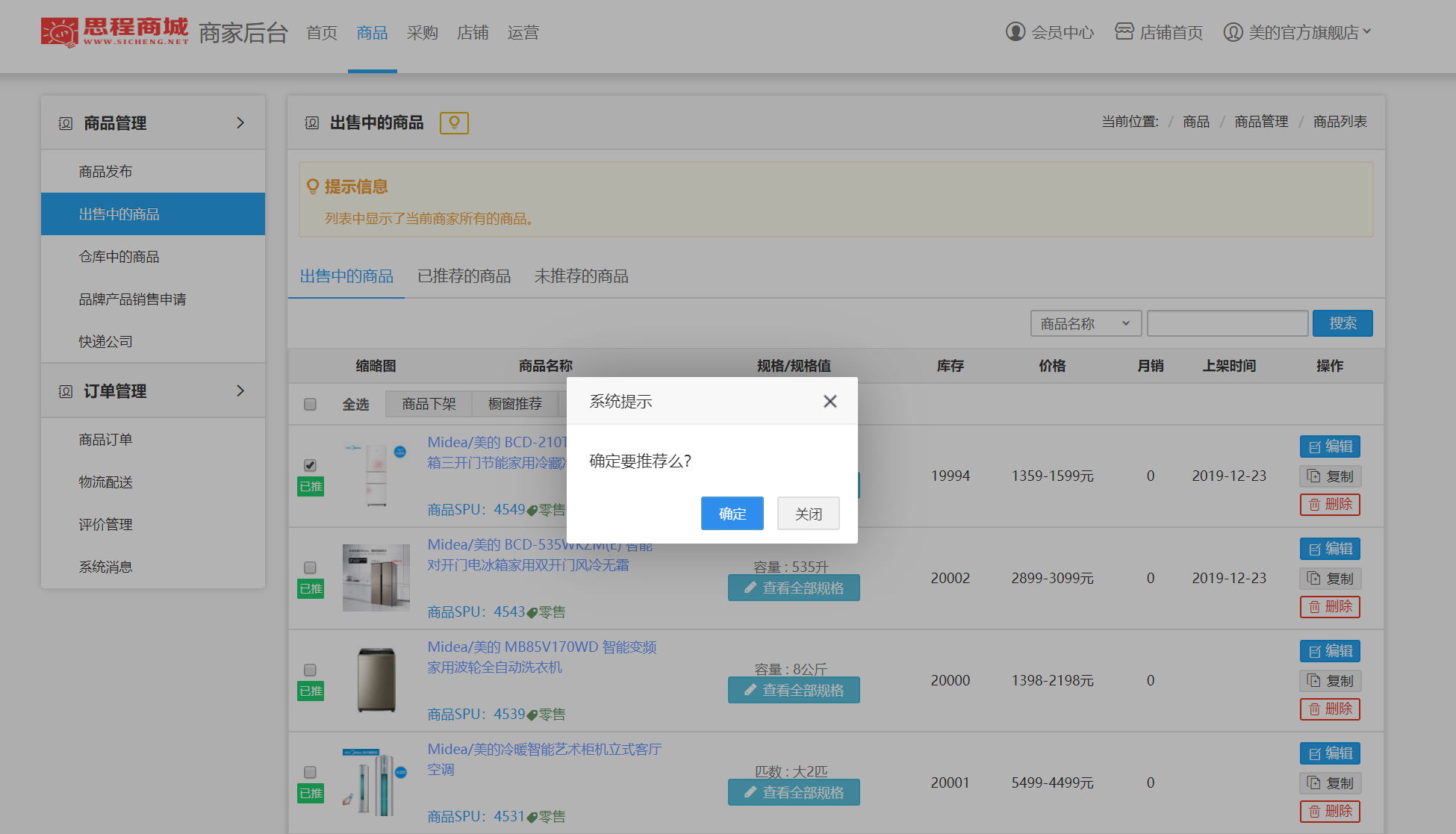The width and height of the screenshot is (1456, 834).
Task: Collapse the 订单管理 section chevron
Action: click(240, 390)
